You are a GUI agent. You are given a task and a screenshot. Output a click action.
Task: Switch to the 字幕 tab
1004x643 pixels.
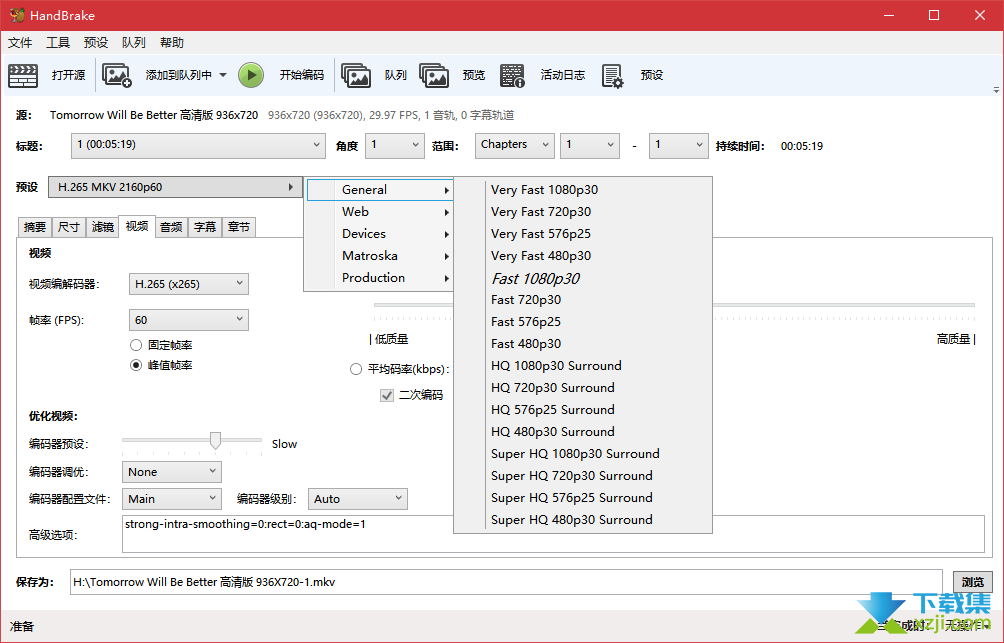(205, 227)
